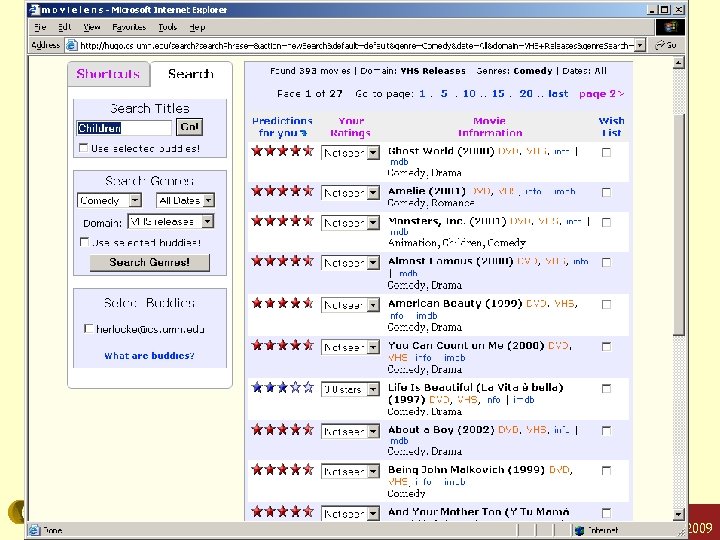Click the IE icon in the title bar
720x540 pixels.
34,10
